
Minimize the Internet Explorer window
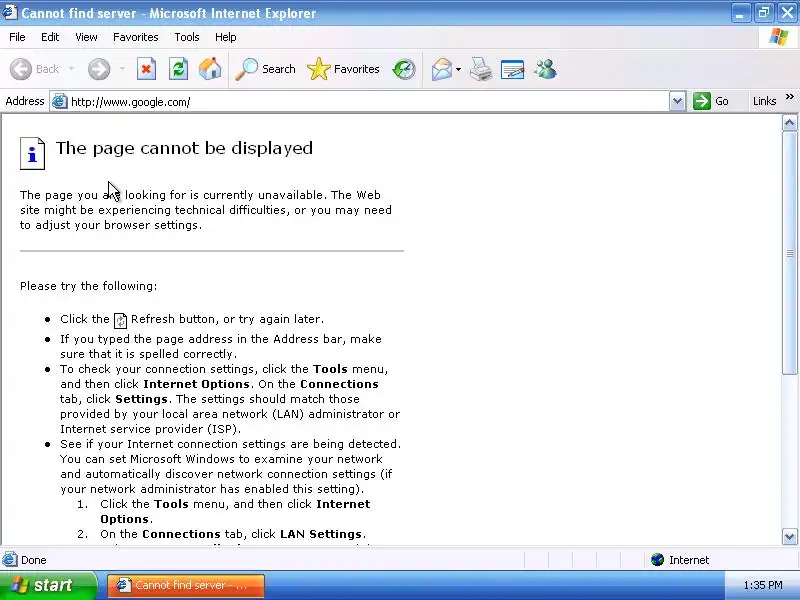(x=740, y=12)
